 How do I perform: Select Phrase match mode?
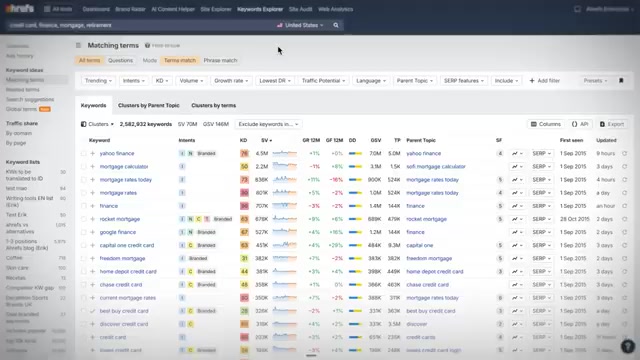click(220, 60)
